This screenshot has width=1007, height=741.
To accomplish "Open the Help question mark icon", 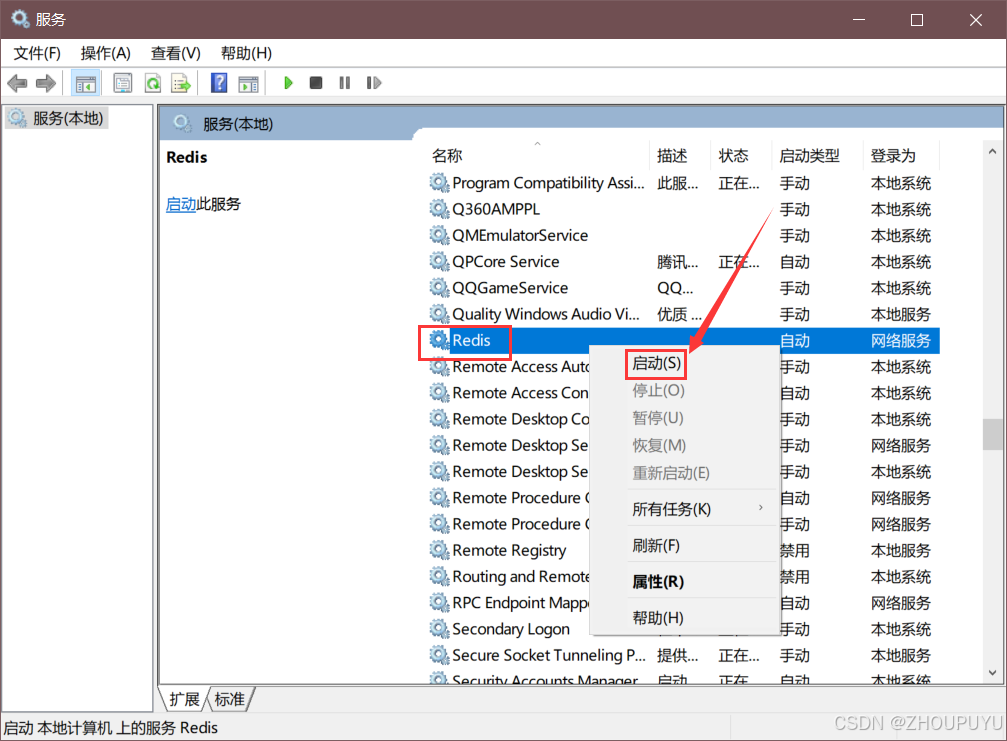I will click(x=219, y=83).
